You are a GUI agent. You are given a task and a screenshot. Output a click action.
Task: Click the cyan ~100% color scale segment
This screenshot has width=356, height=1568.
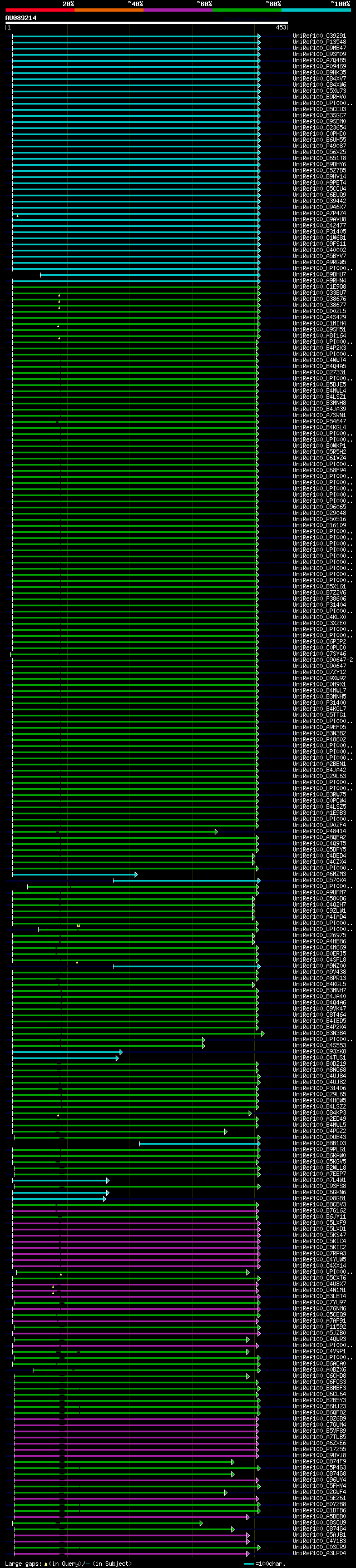click(316, 10)
